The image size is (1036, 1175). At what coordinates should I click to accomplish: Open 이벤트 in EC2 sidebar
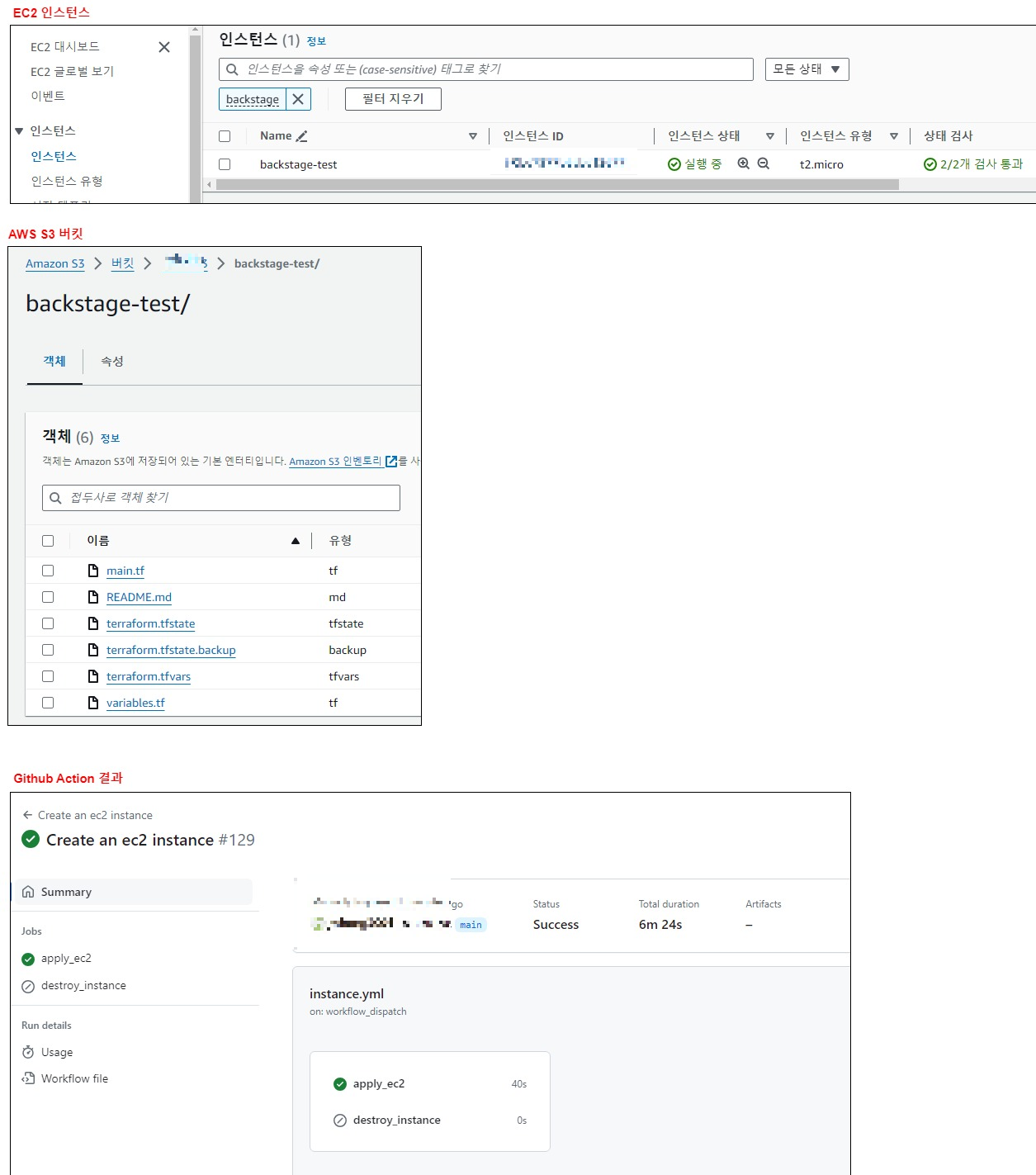pyautogui.click(x=48, y=97)
